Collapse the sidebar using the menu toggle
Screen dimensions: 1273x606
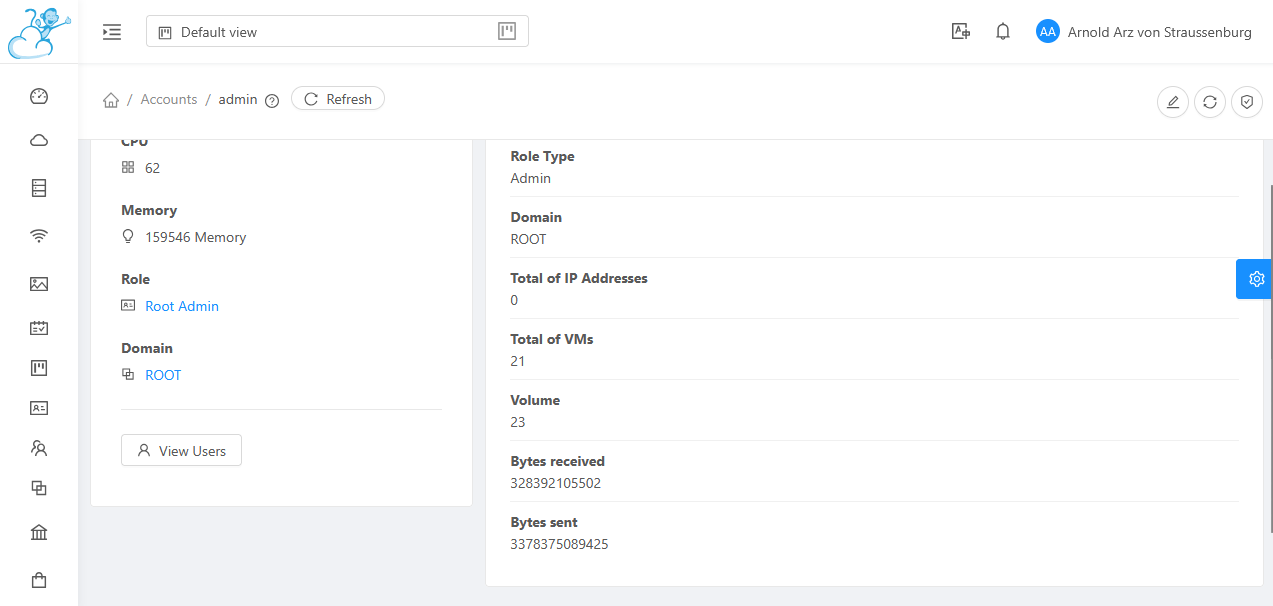tap(111, 31)
